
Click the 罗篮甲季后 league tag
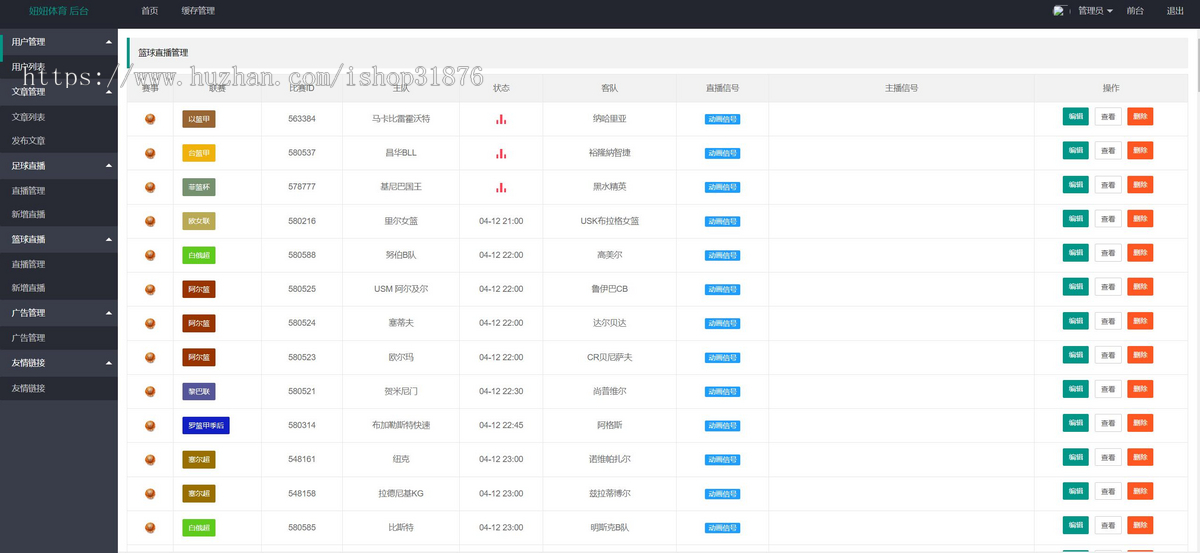[207, 425]
